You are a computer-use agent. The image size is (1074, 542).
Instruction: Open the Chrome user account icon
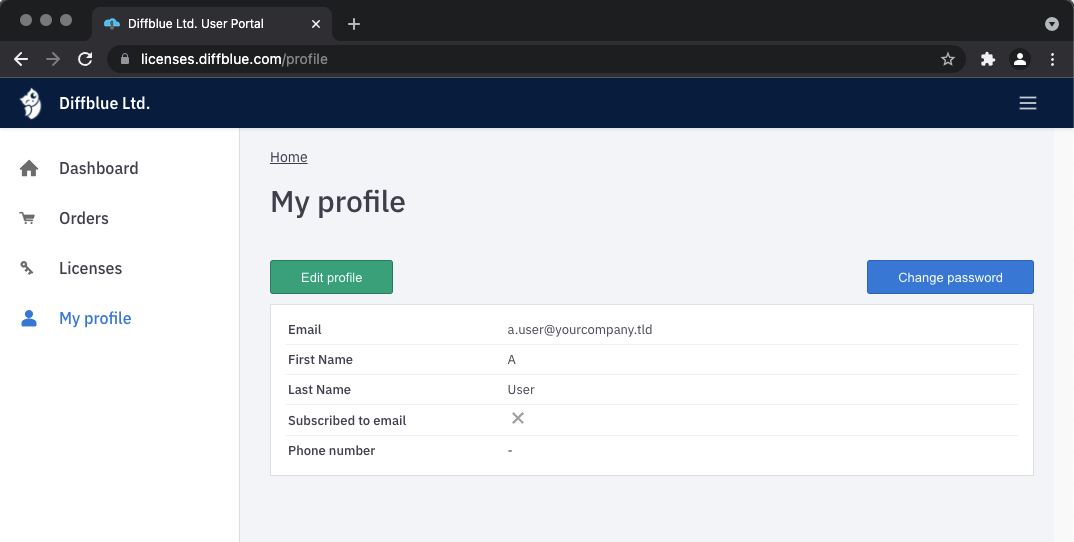coord(1020,59)
